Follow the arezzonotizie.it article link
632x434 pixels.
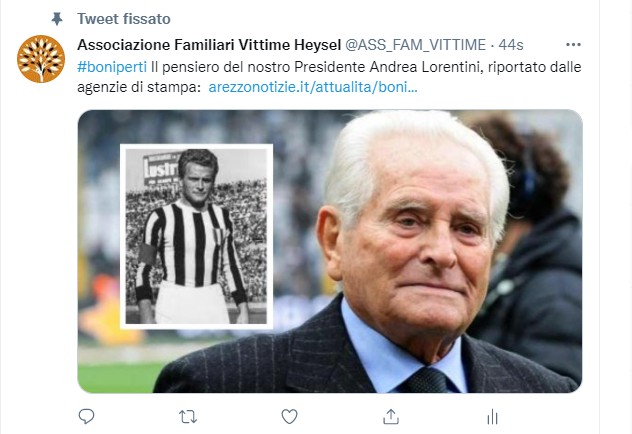point(313,87)
